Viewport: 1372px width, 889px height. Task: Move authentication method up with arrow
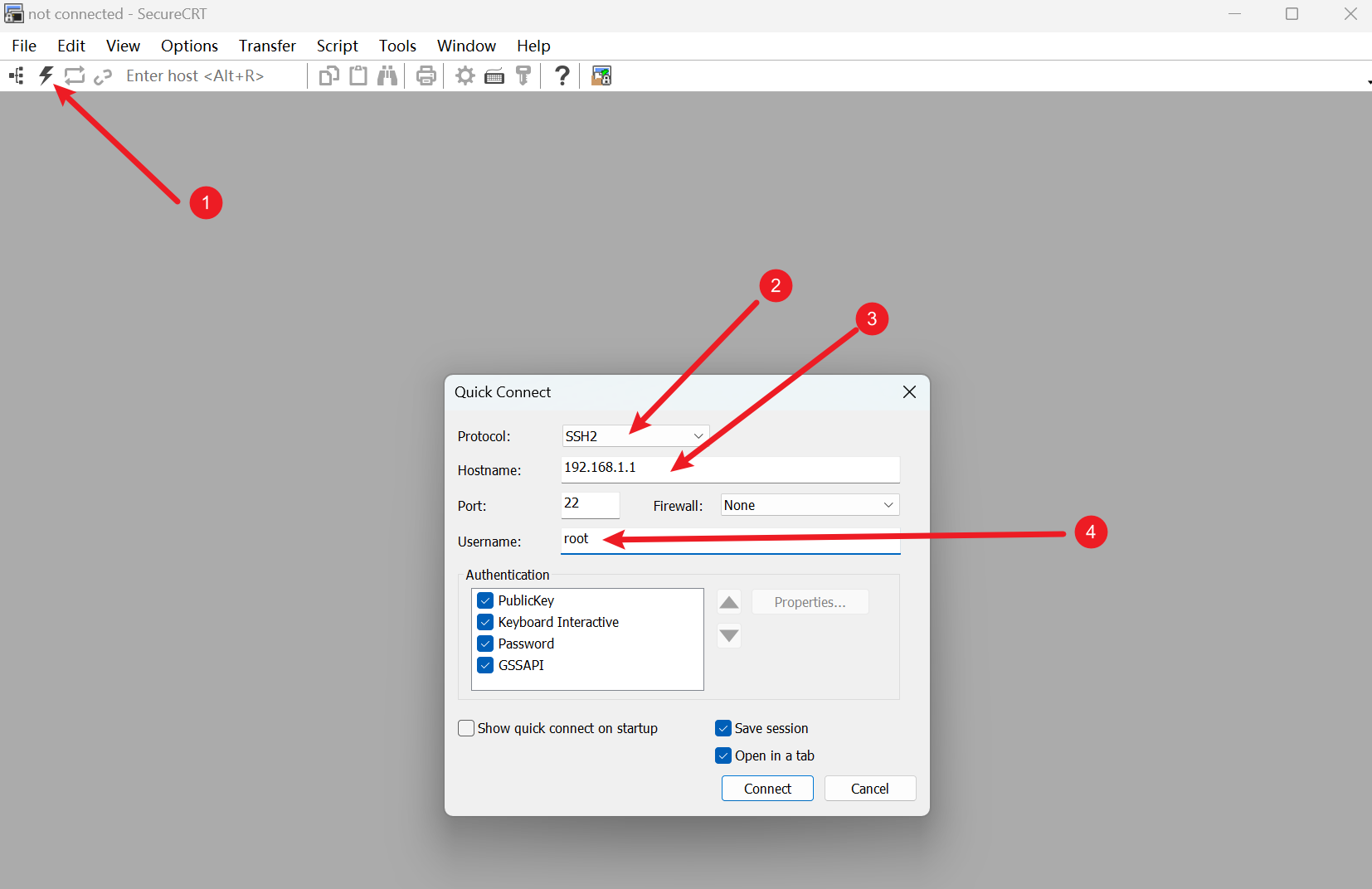pyautogui.click(x=729, y=603)
